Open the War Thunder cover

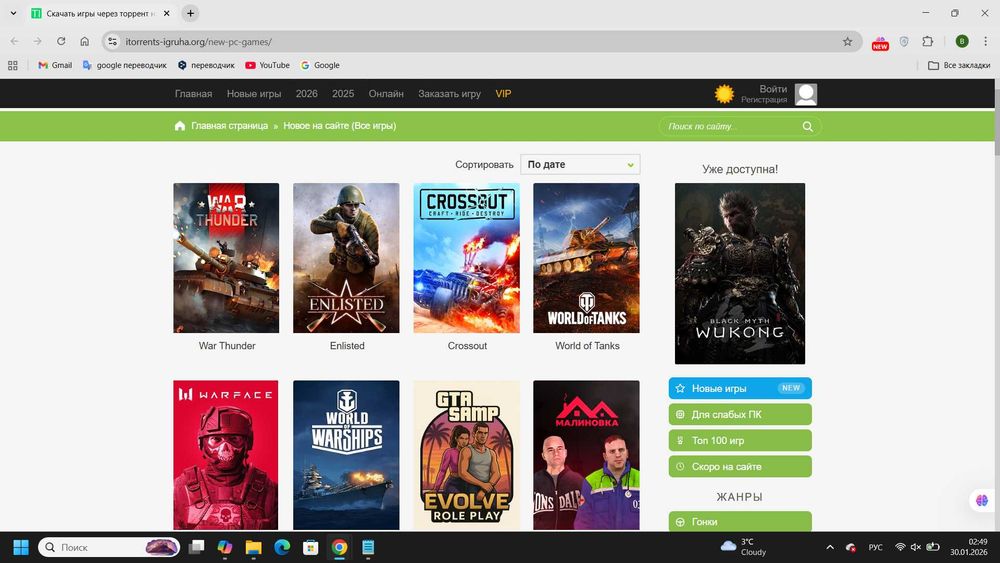coord(226,258)
